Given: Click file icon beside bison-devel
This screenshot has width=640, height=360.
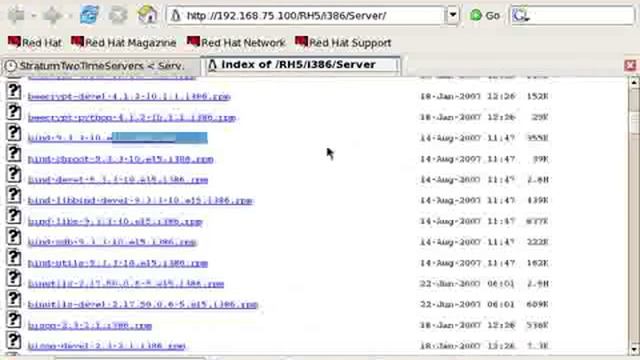Looking at the screenshot, I should tap(13, 341).
